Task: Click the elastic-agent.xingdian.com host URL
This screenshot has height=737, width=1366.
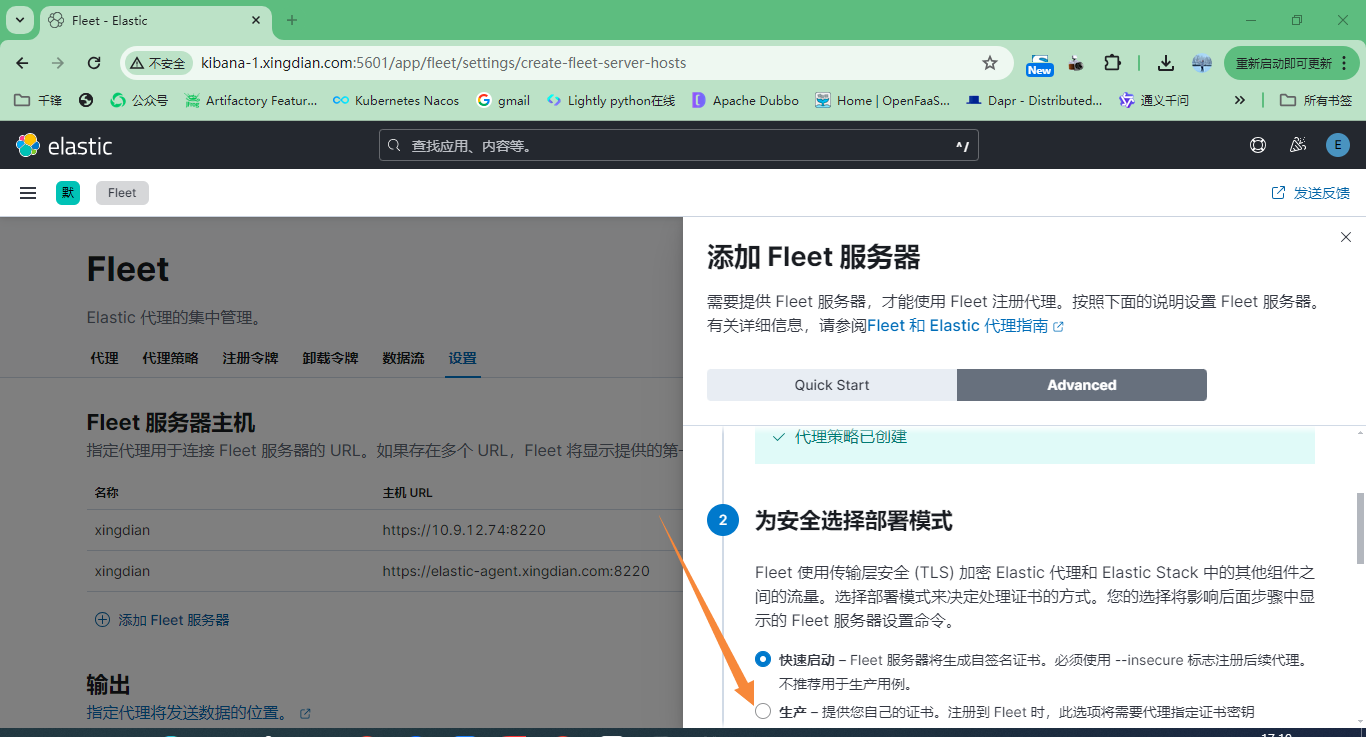Action: coord(516,571)
